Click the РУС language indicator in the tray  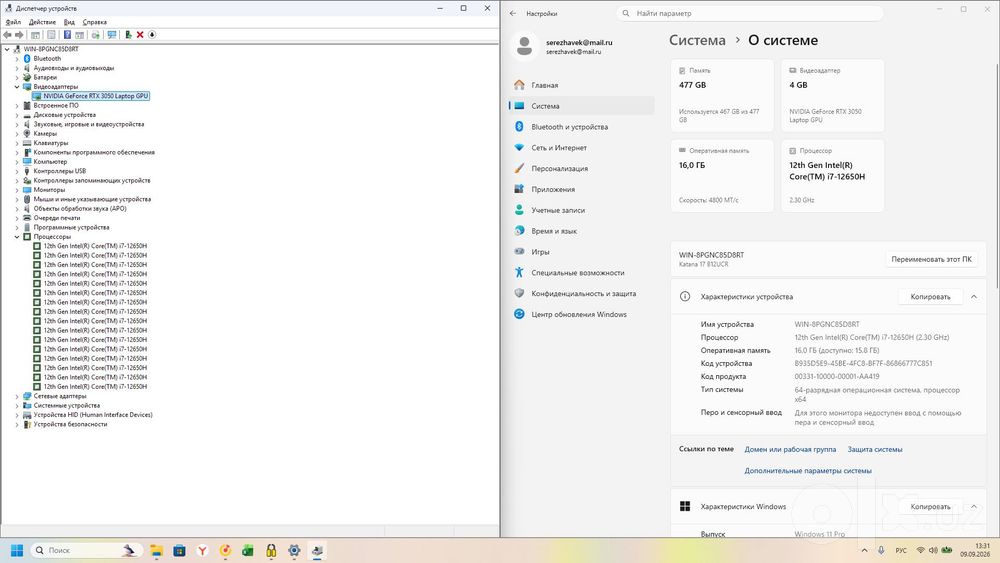[x=901, y=550]
